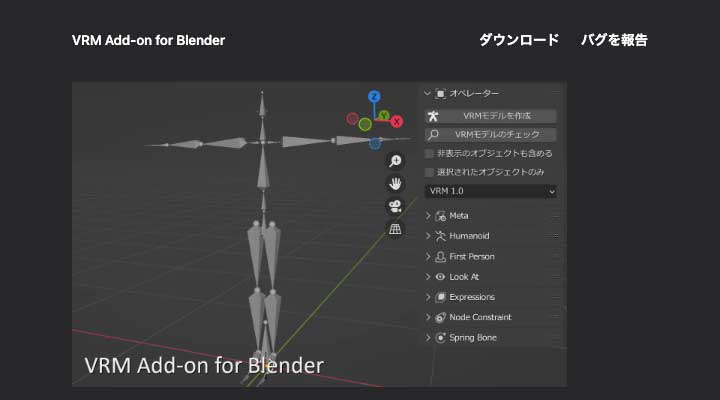Screen dimensions: 720x400
Task: Click the magnifier icon on VRMモデルのチェック
Action: coord(433,135)
